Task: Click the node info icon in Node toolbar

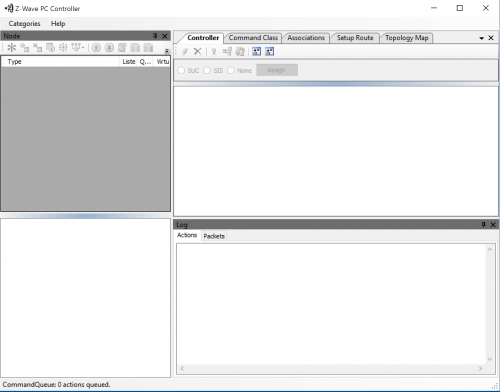Action: point(50,48)
